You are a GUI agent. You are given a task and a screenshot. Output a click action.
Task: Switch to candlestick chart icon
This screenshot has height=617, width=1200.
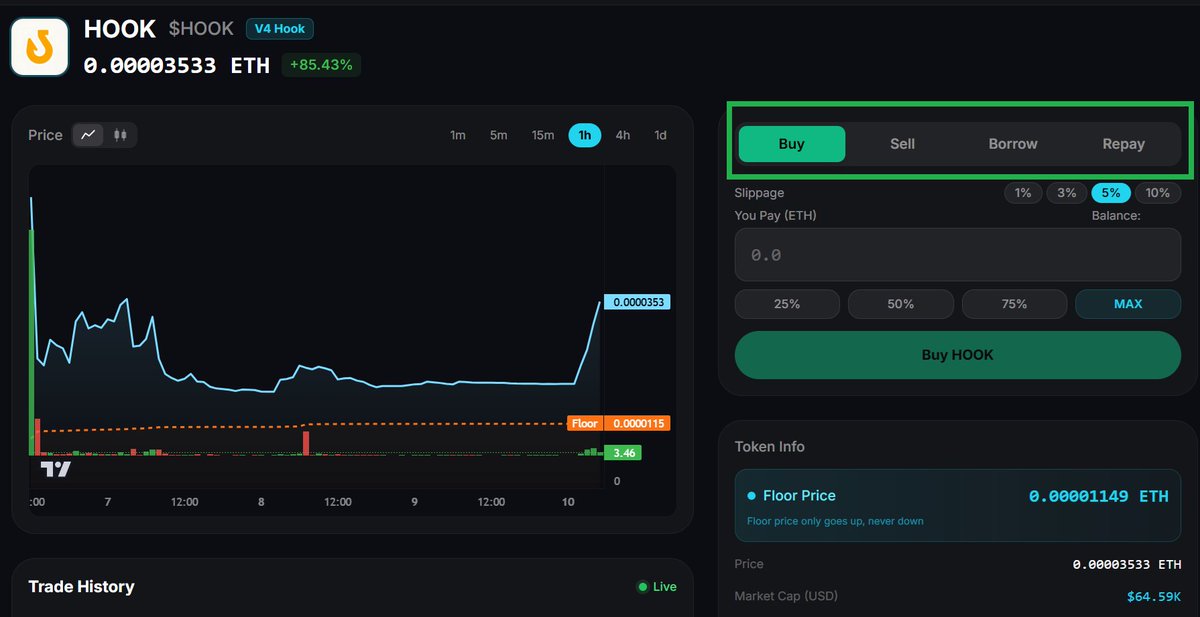120,135
